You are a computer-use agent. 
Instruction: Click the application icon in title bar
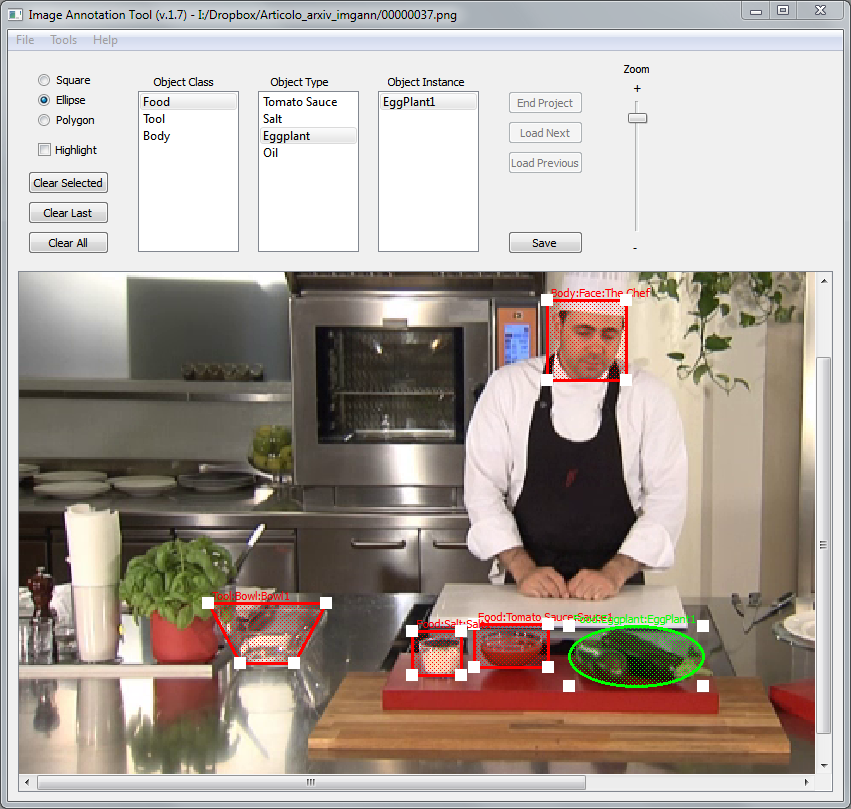(x=15, y=14)
